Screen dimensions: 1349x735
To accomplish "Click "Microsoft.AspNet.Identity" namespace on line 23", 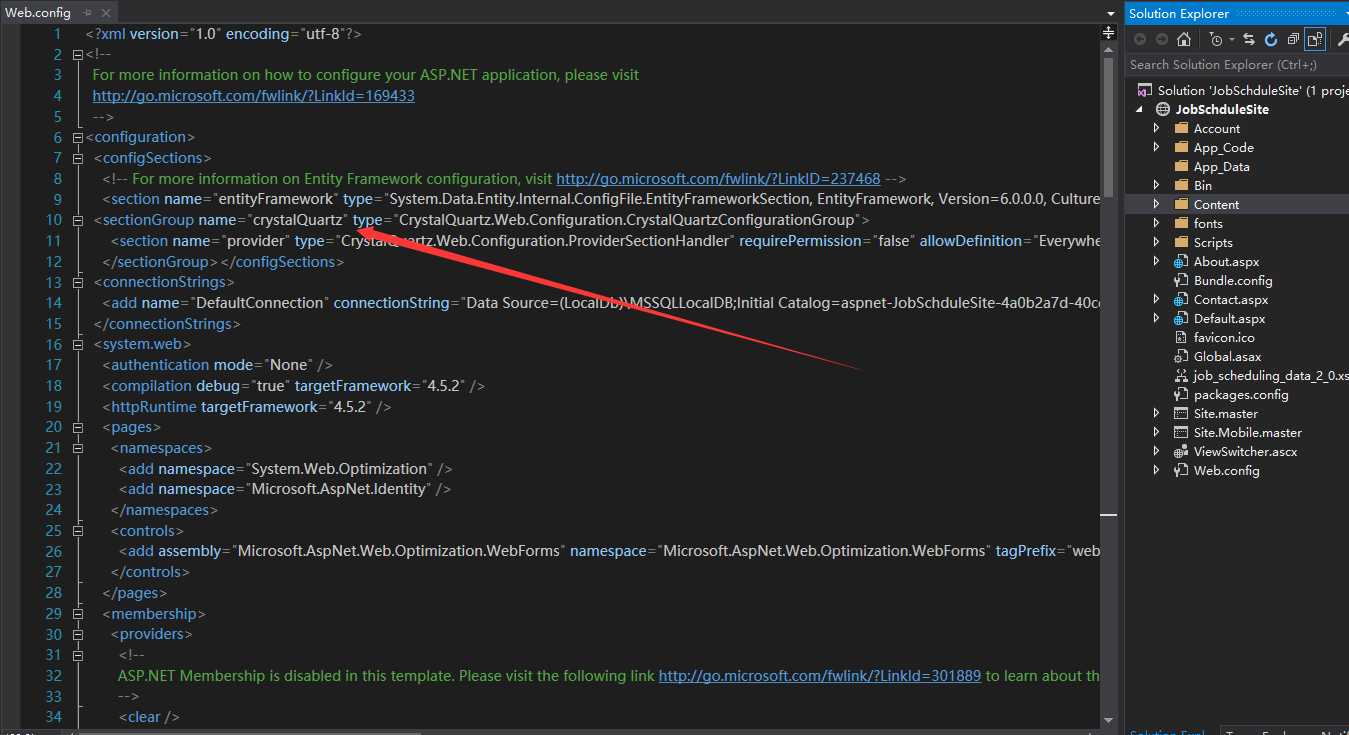I will click(x=337, y=490).
